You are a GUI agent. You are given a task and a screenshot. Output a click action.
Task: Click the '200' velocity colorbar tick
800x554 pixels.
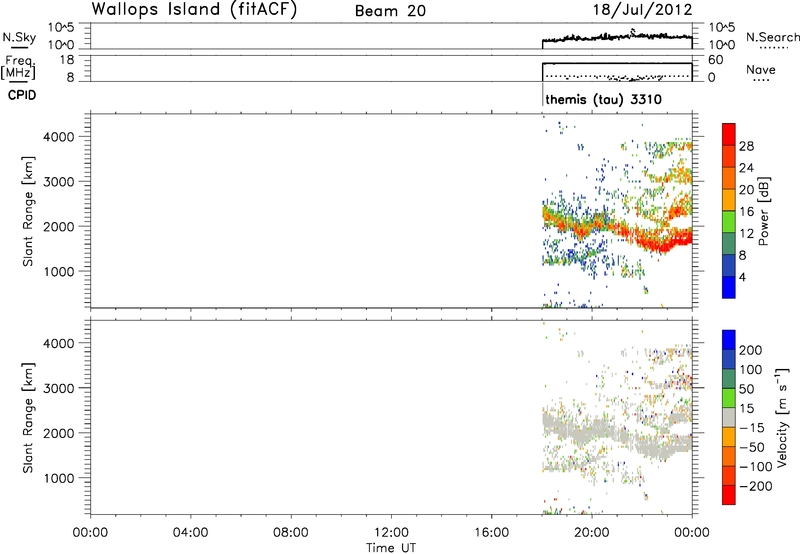(x=751, y=350)
